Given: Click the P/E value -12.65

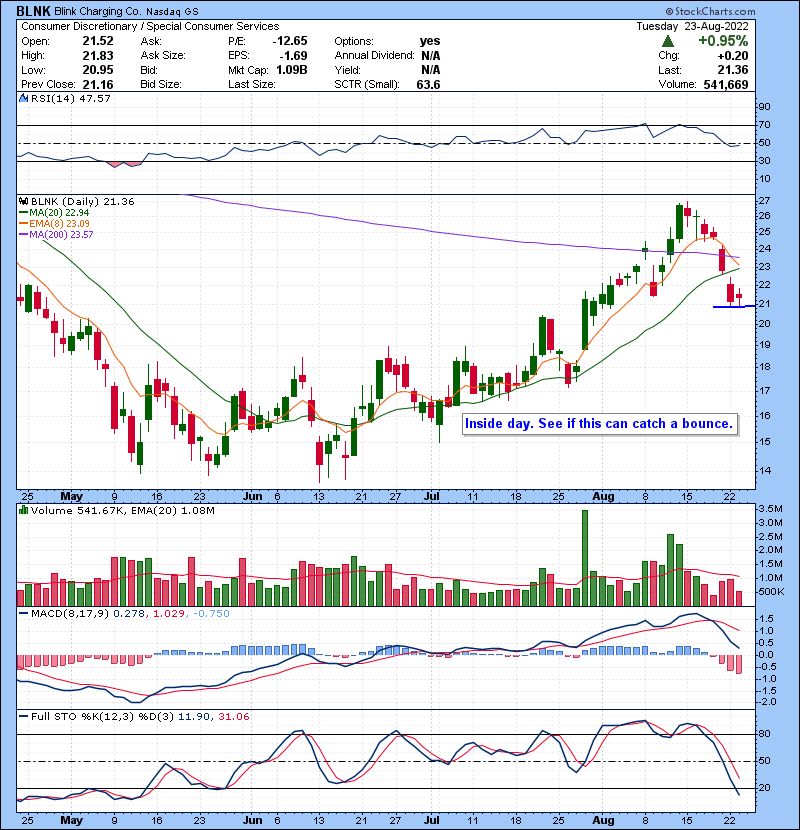Looking at the screenshot, I should [290, 41].
